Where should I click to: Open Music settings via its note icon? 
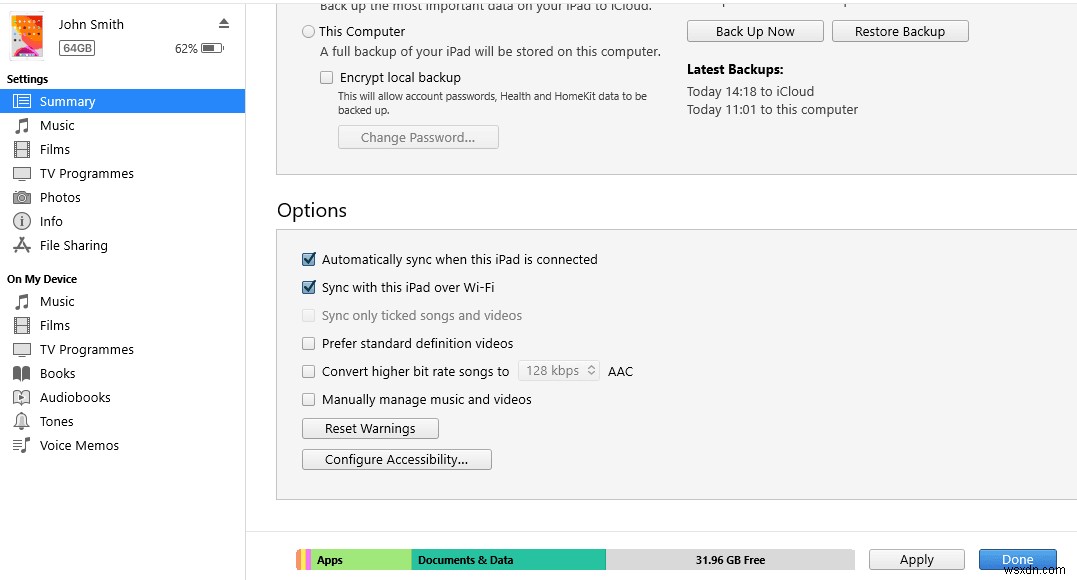click(x=22, y=125)
